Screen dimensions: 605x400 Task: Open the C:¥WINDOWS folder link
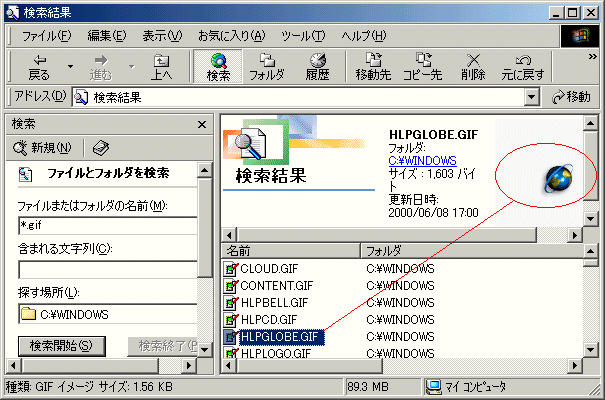(x=422, y=160)
